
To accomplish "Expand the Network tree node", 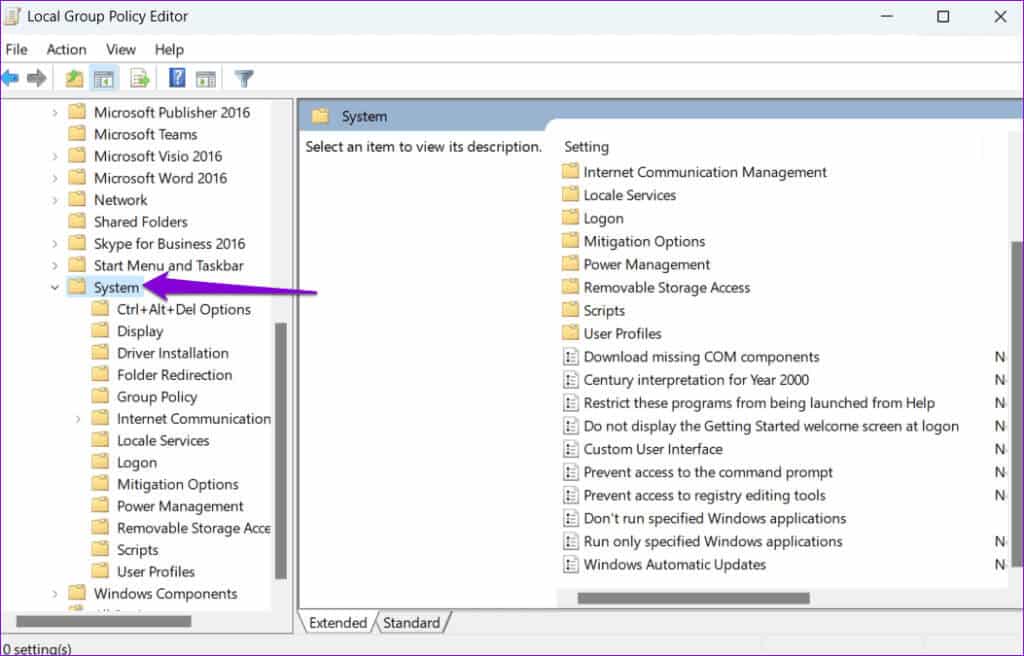I will click(x=55, y=200).
